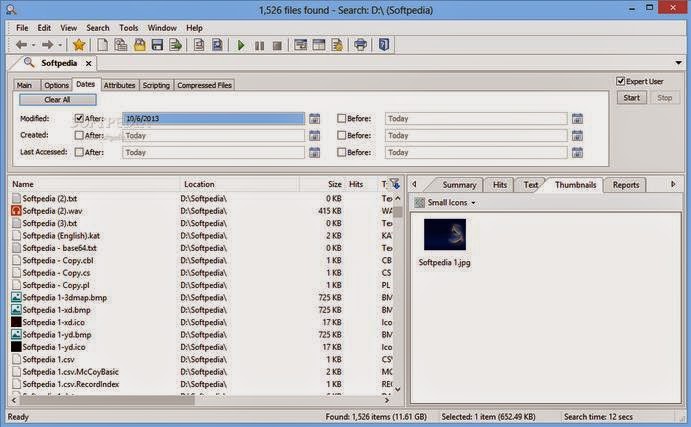Enable the Created Before checkbox
The height and width of the screenshot is (427, 691).
click(341, 135)
